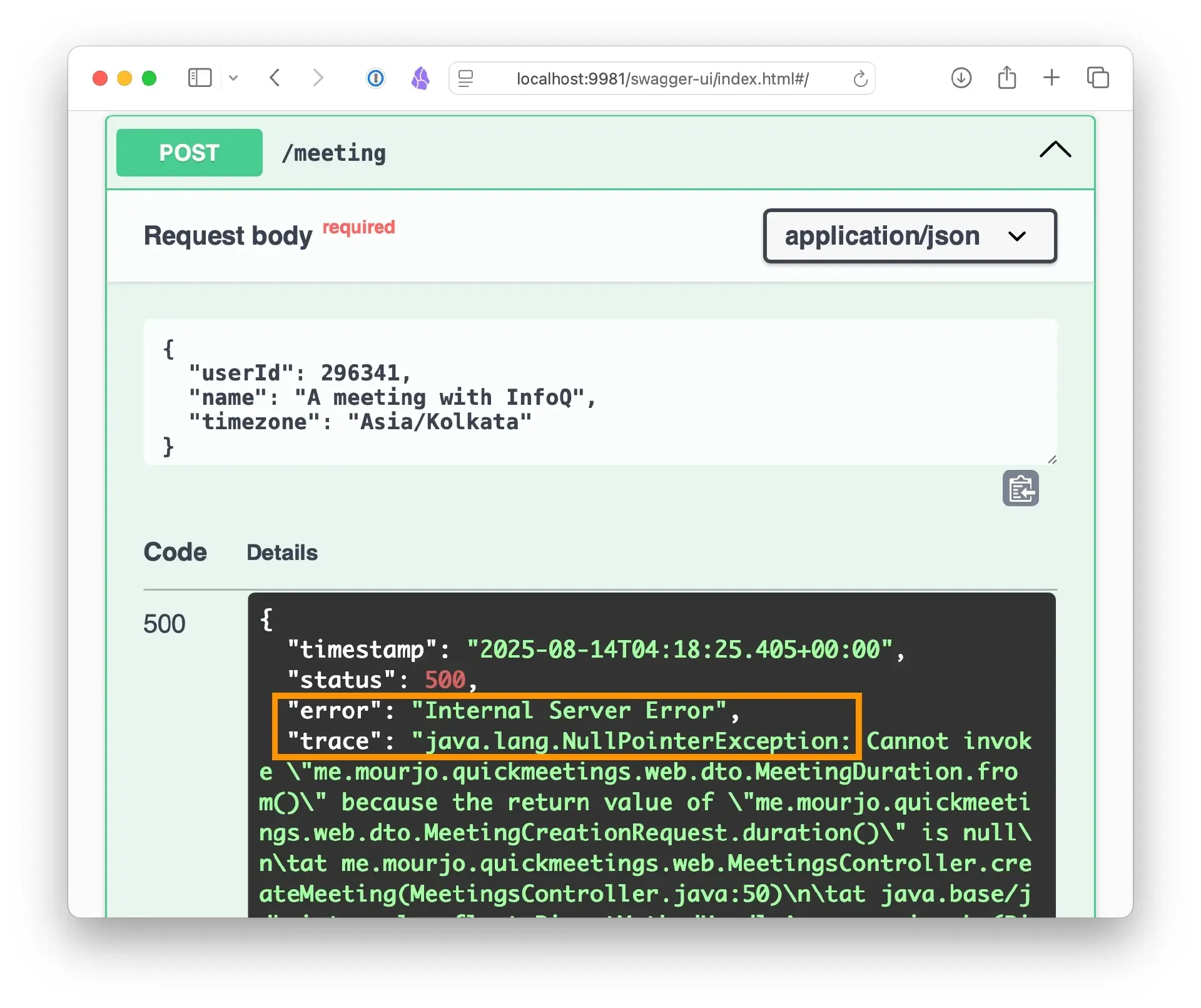Show the tab overview icon
The height and width of the screenshot is (1008, 1201).
click(x=1098, y=78)
